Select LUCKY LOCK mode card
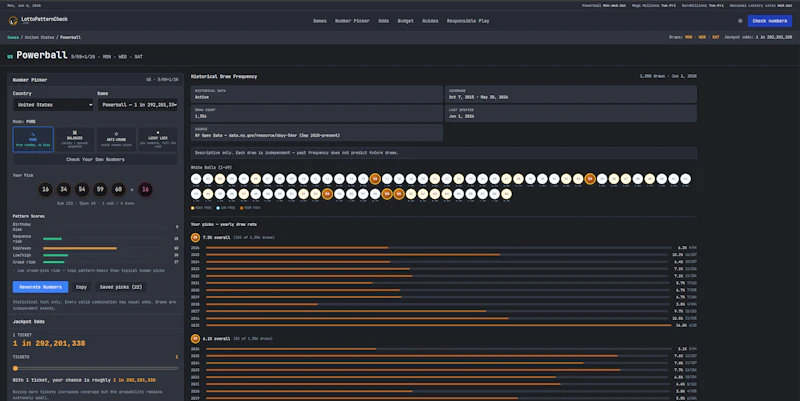This screenshot has height=401, width=800. [158, 139]
